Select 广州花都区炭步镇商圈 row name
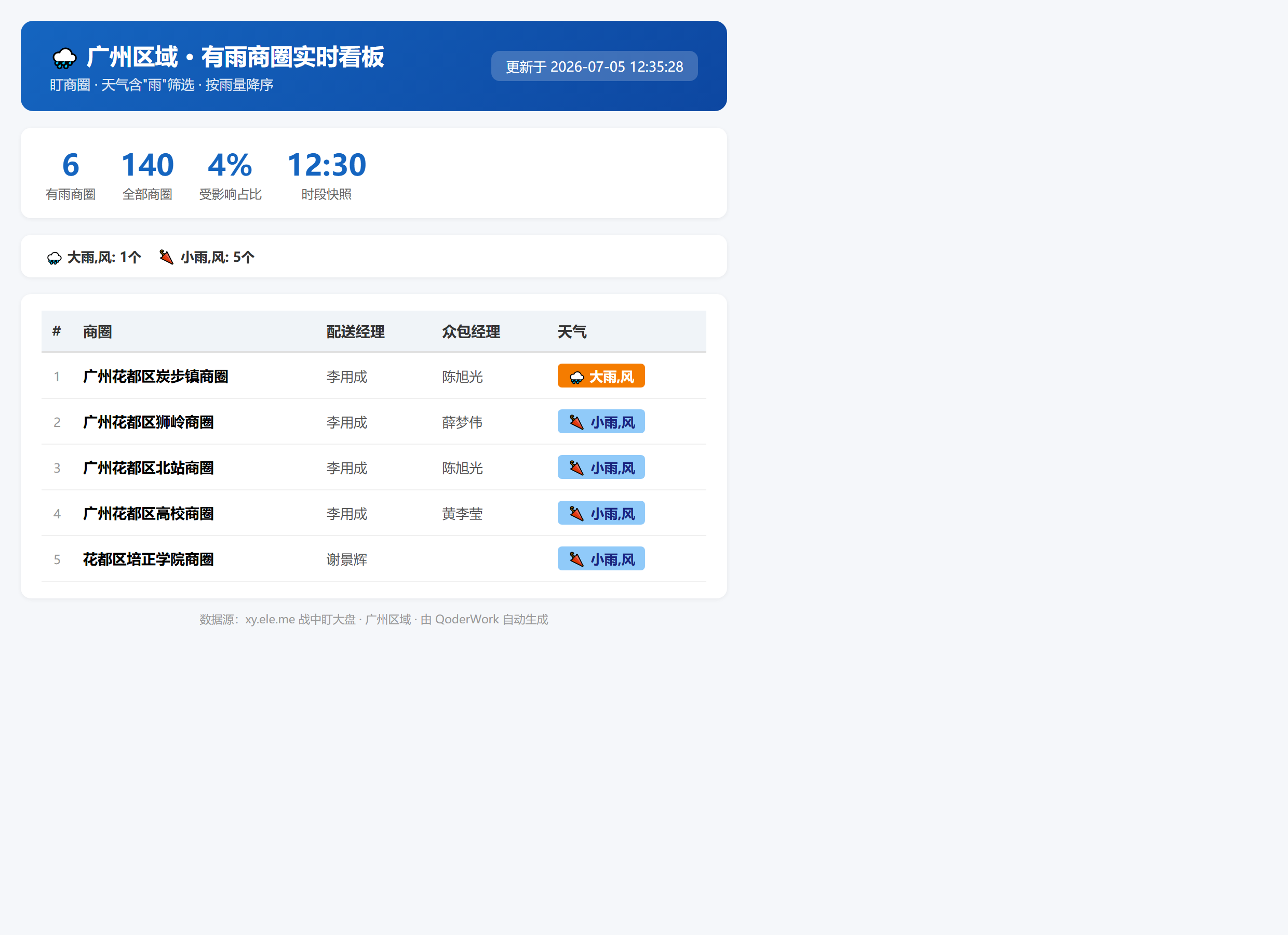 (x=156, y=377)
